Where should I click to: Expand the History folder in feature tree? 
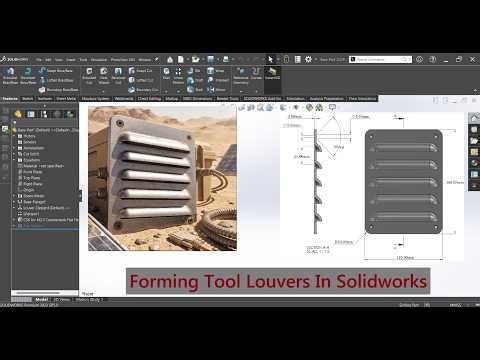pos(15,136)
